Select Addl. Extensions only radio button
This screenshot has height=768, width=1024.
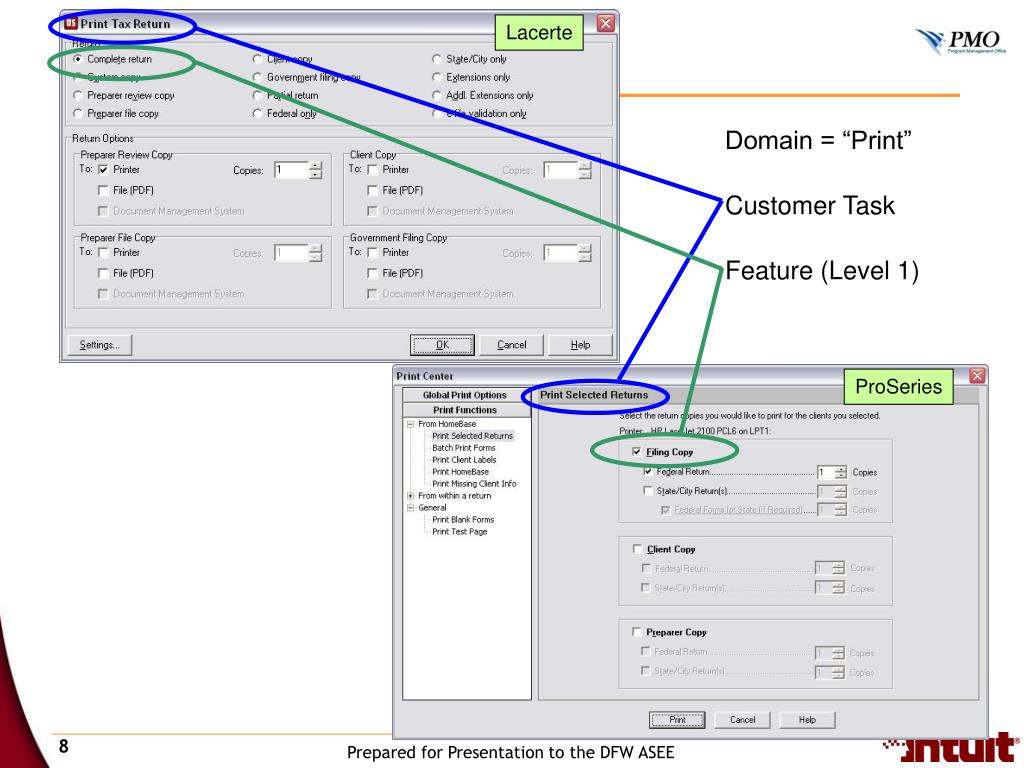pyautogui.click(x=436, y=95)
